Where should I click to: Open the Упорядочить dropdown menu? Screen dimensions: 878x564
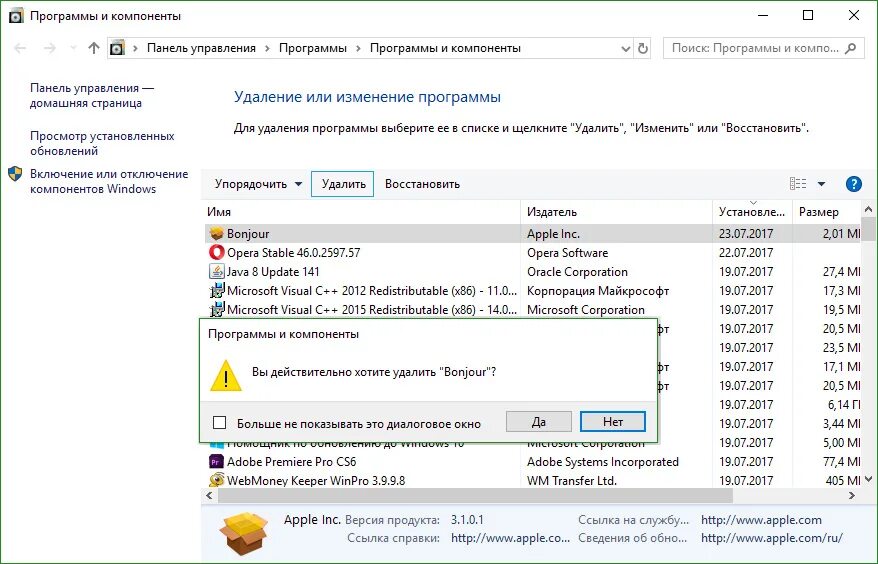tap(258, 184)
